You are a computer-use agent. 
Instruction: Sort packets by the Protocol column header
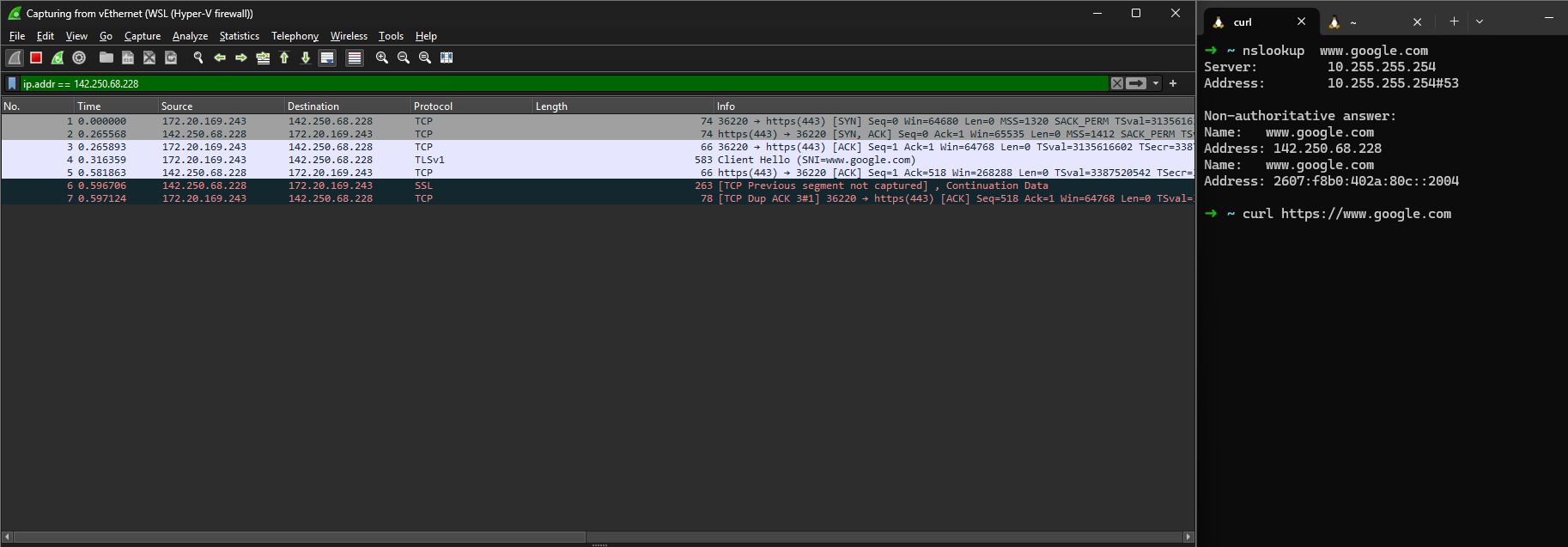click(x=471, y=106)
